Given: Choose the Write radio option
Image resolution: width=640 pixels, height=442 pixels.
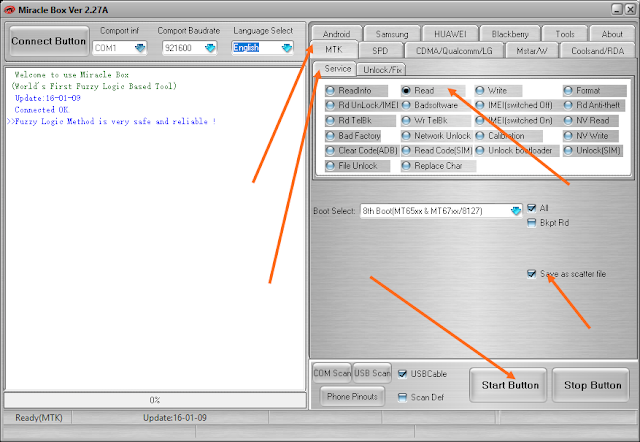Looking at the screenshot, I should (x=498, y=91).
